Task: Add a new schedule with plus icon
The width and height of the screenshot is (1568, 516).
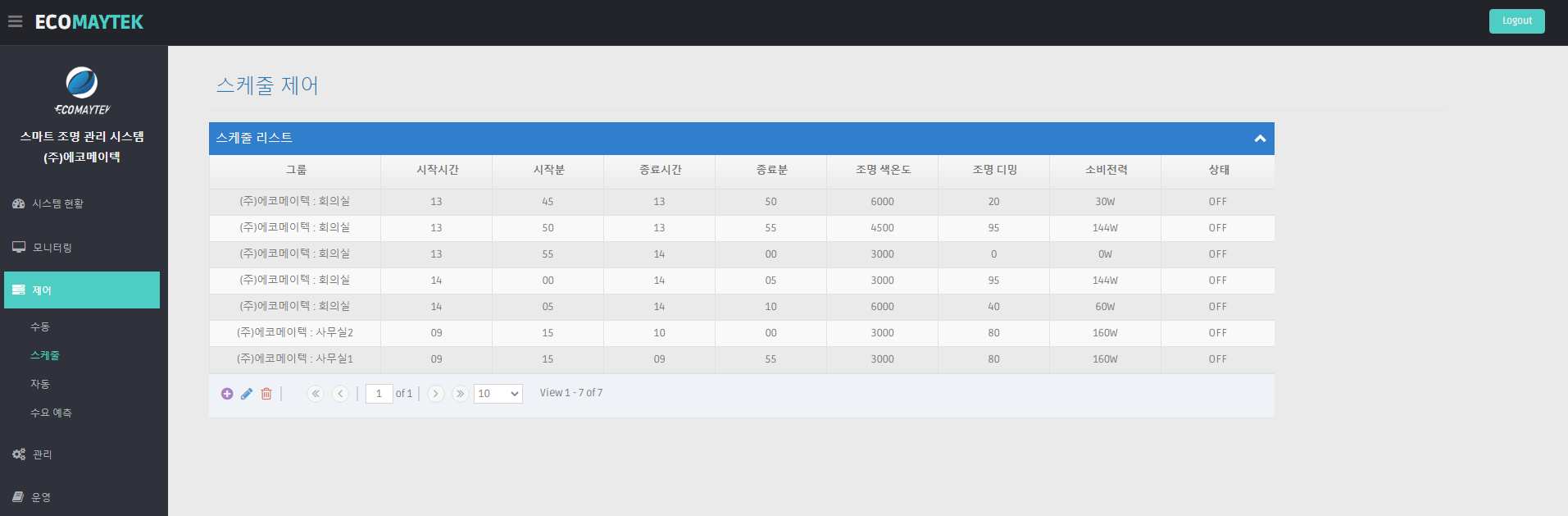Action: tap(227, 394)
